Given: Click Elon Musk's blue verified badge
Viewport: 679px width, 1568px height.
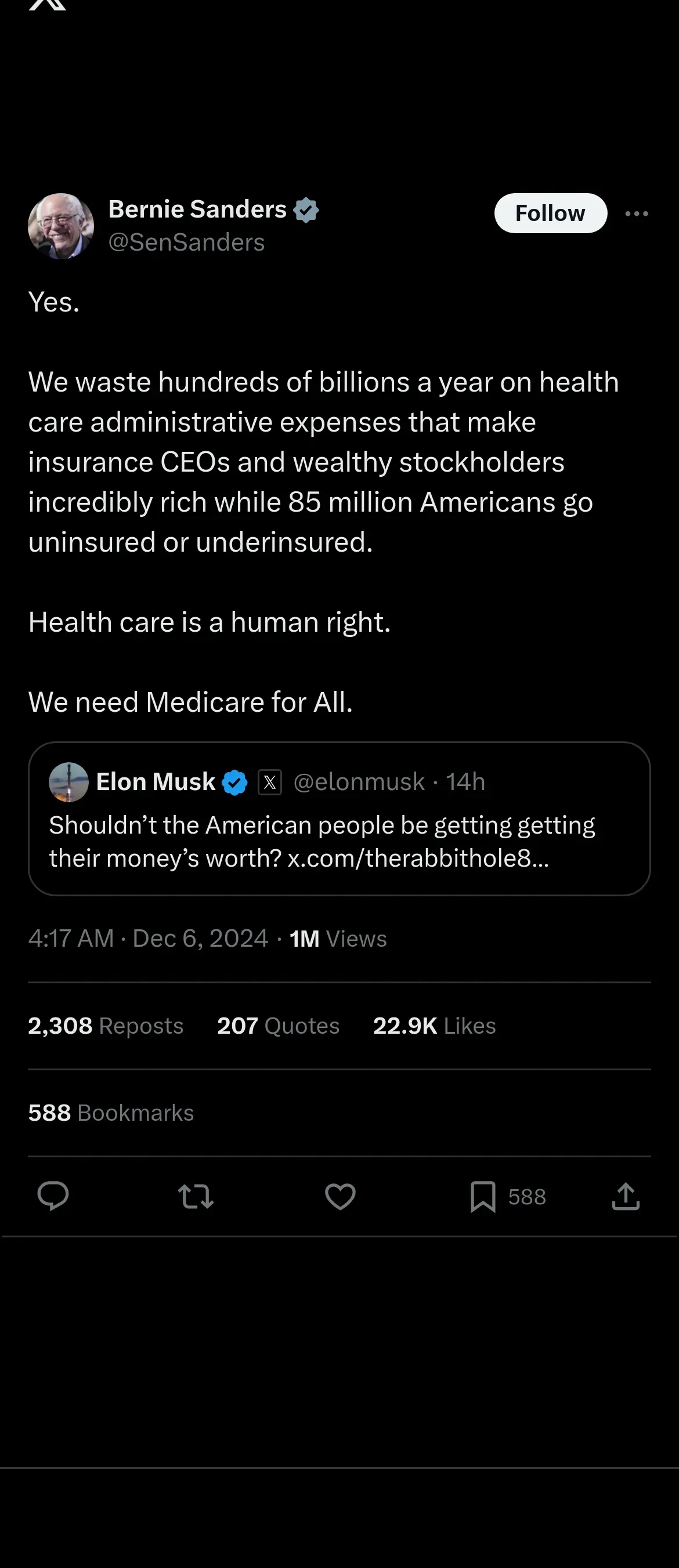Looking at the screenshot, I should click(235, 783).
